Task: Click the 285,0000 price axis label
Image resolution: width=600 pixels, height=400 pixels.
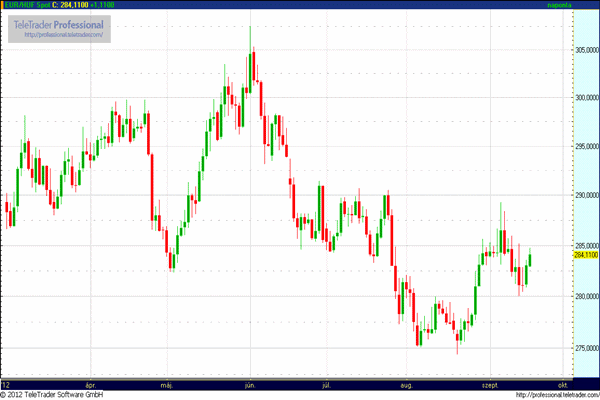Action: click(x=587, y=245)
